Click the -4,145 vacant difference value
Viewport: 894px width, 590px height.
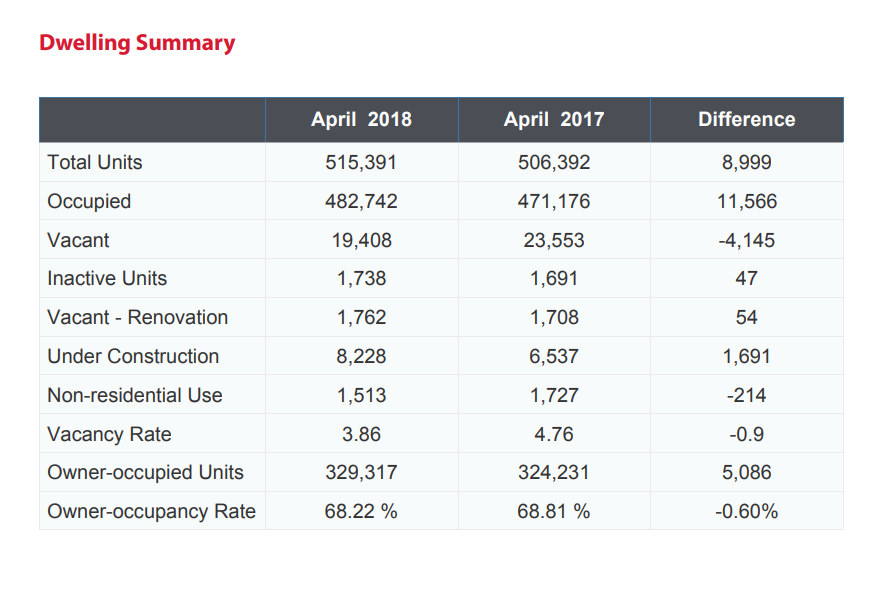coord(746,240)
